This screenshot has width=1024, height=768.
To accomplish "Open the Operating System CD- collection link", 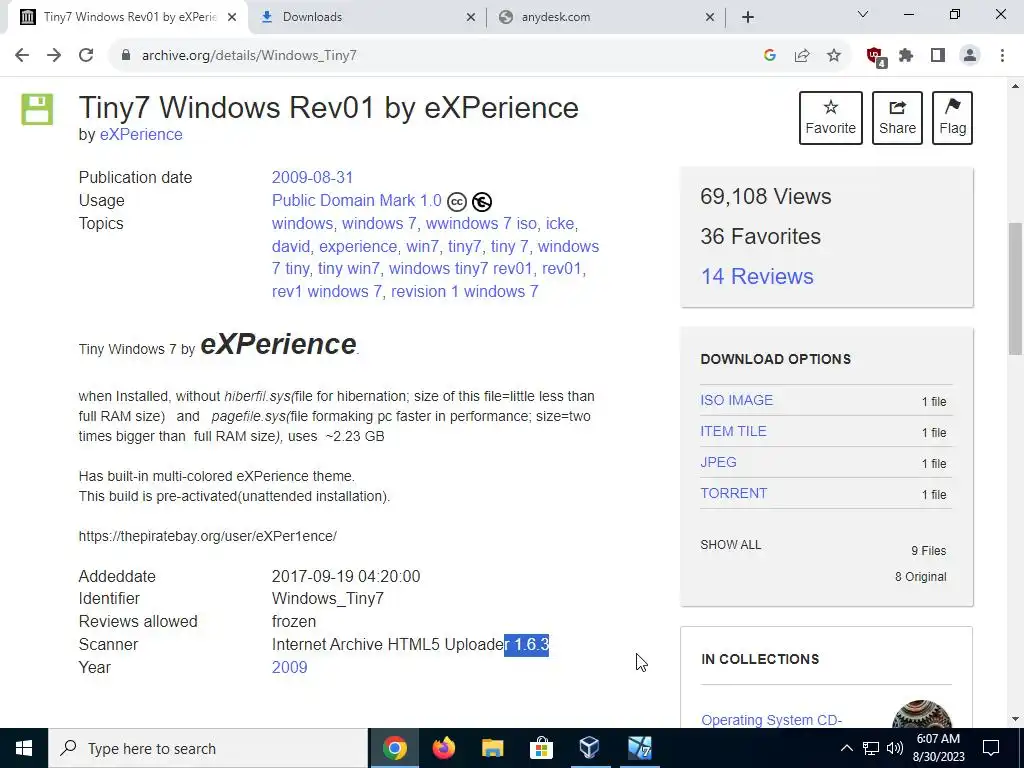I will pos(771,720).
